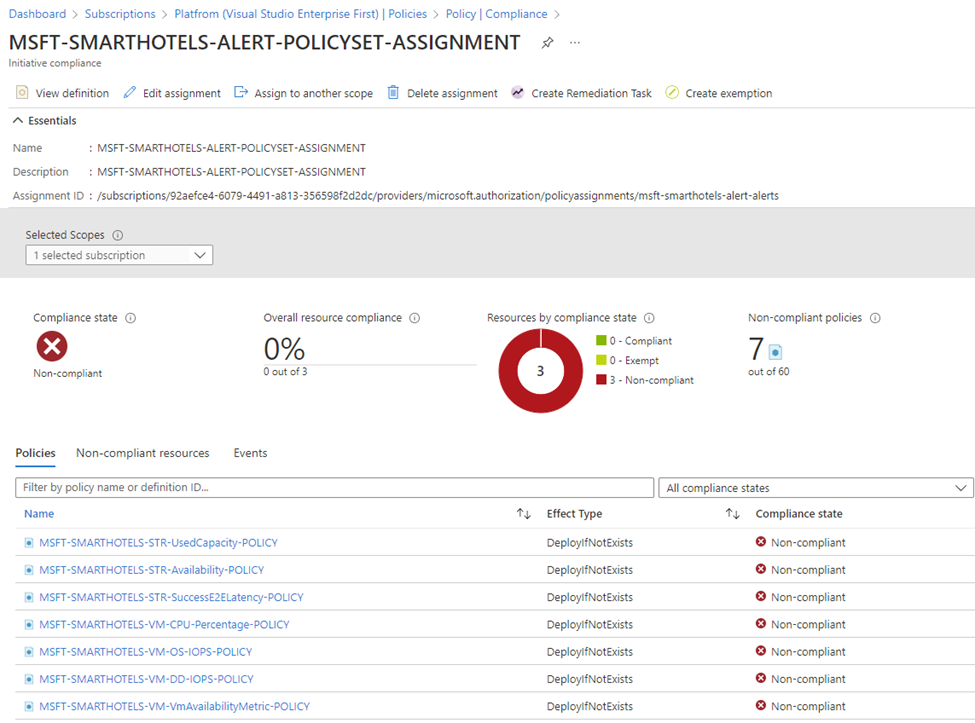Open the ellipsis more options menu
The image size is (975, 723).
(575, 43)
